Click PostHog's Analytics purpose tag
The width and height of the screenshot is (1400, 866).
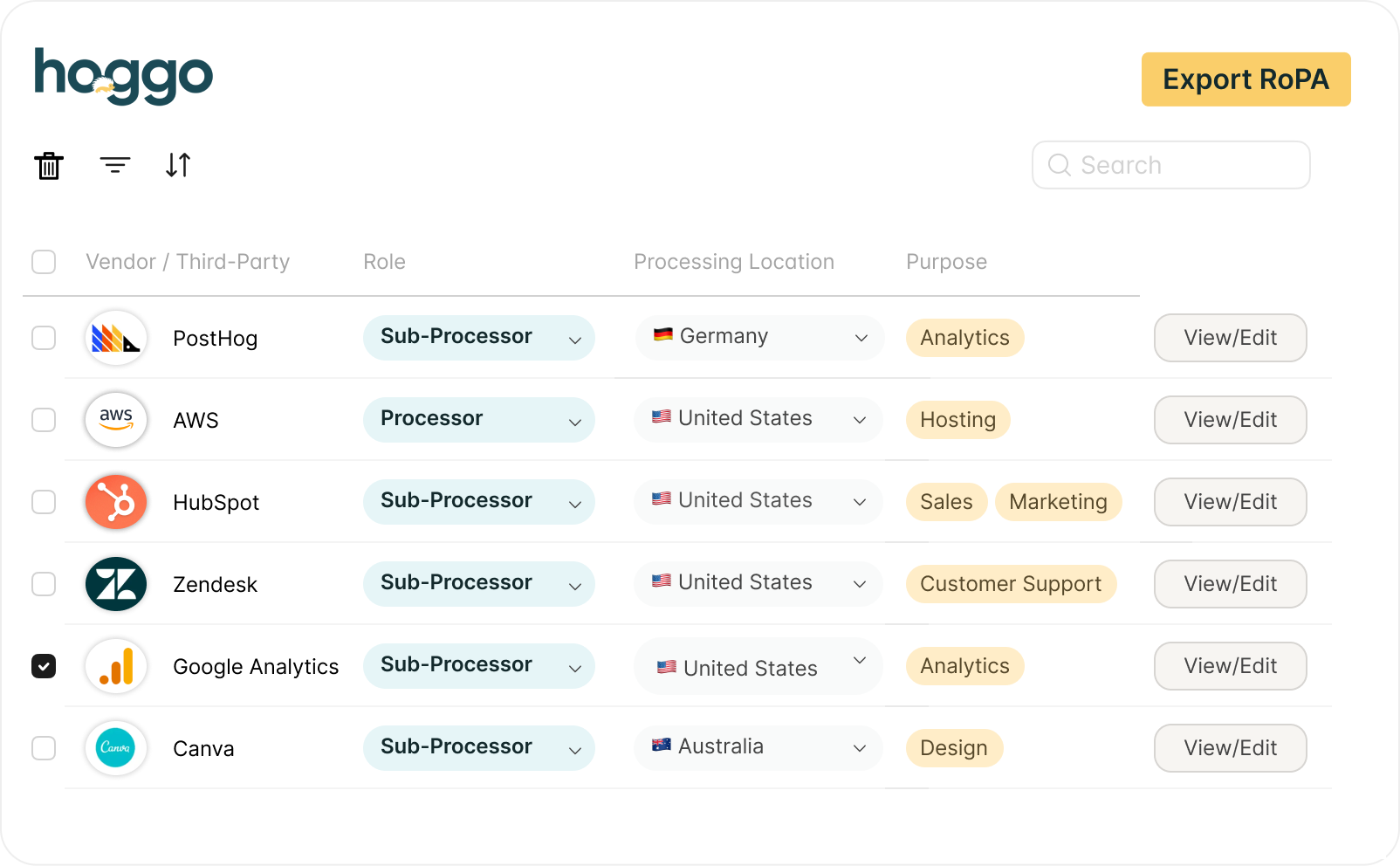click(965, 338)
